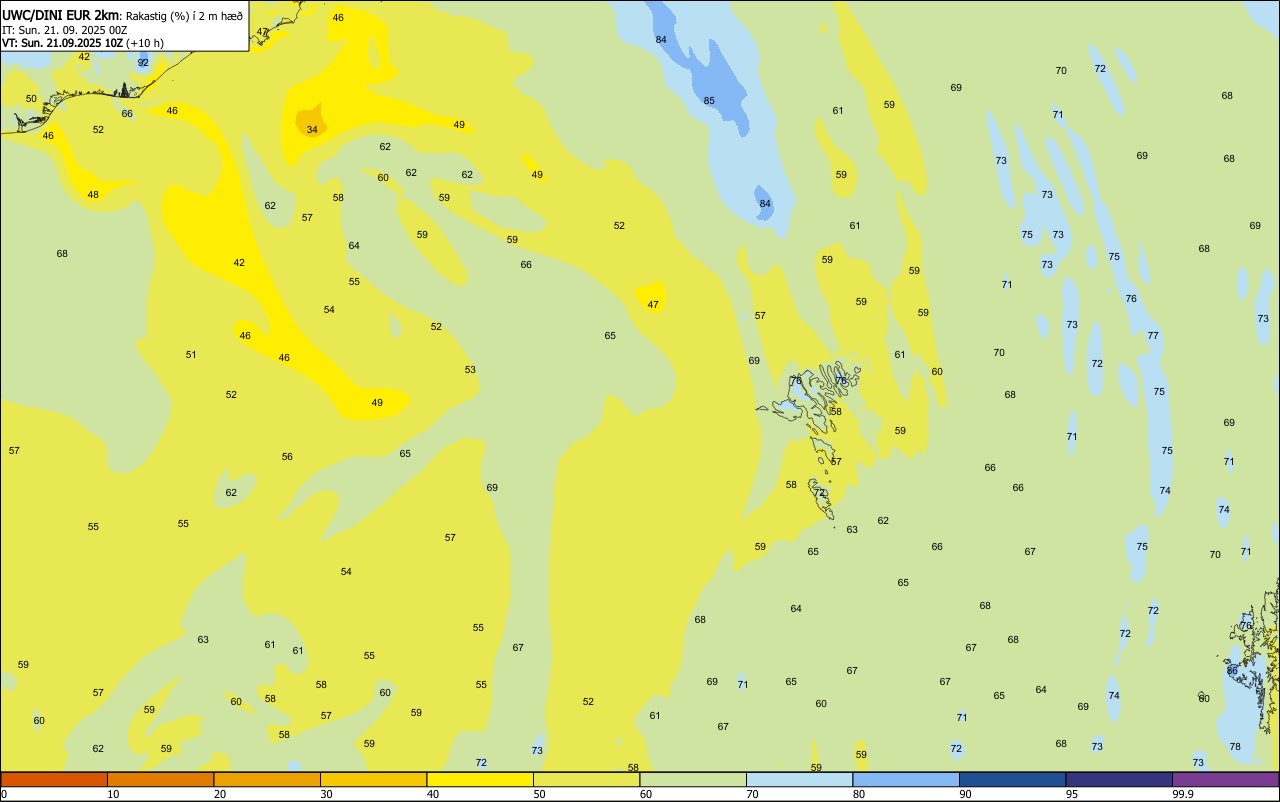The height and width of the screenshot is (802, 1280).
Task: Click the purple legend swatch above 99.9
Action: (1225, 779)
